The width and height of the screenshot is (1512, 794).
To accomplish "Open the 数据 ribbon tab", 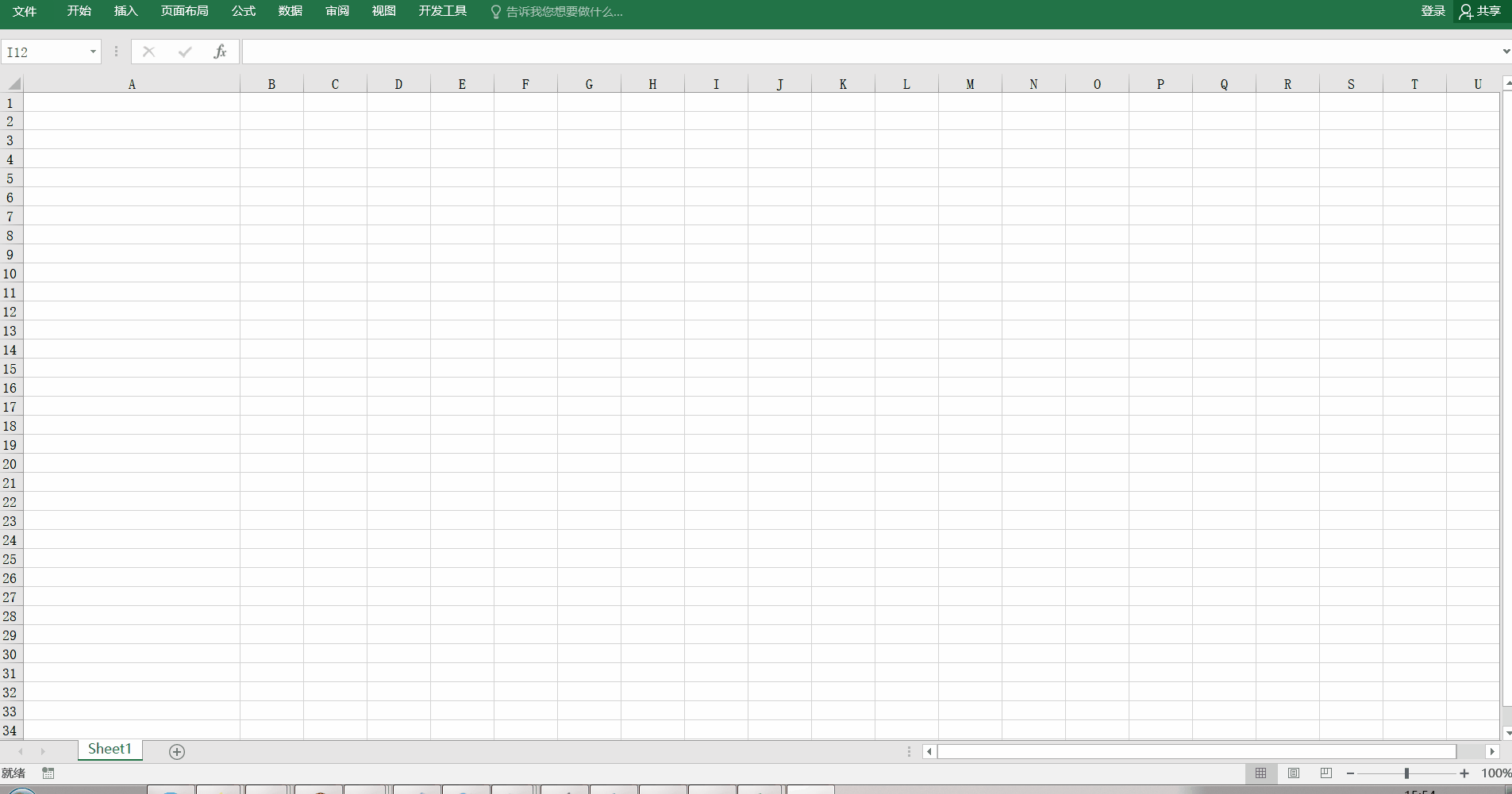I will tap(290, 11).
